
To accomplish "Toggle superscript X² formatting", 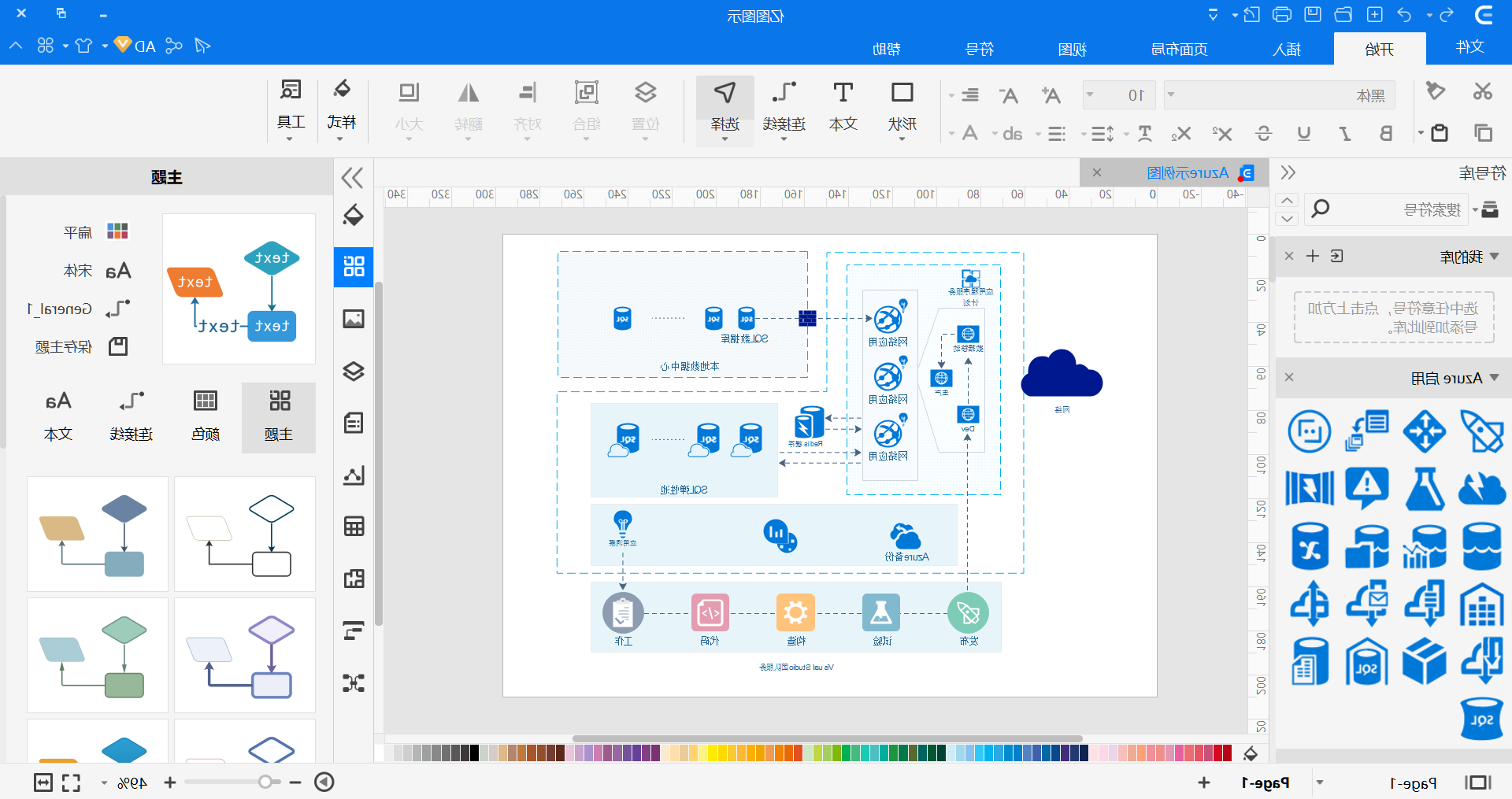I will pos(1221,134).
